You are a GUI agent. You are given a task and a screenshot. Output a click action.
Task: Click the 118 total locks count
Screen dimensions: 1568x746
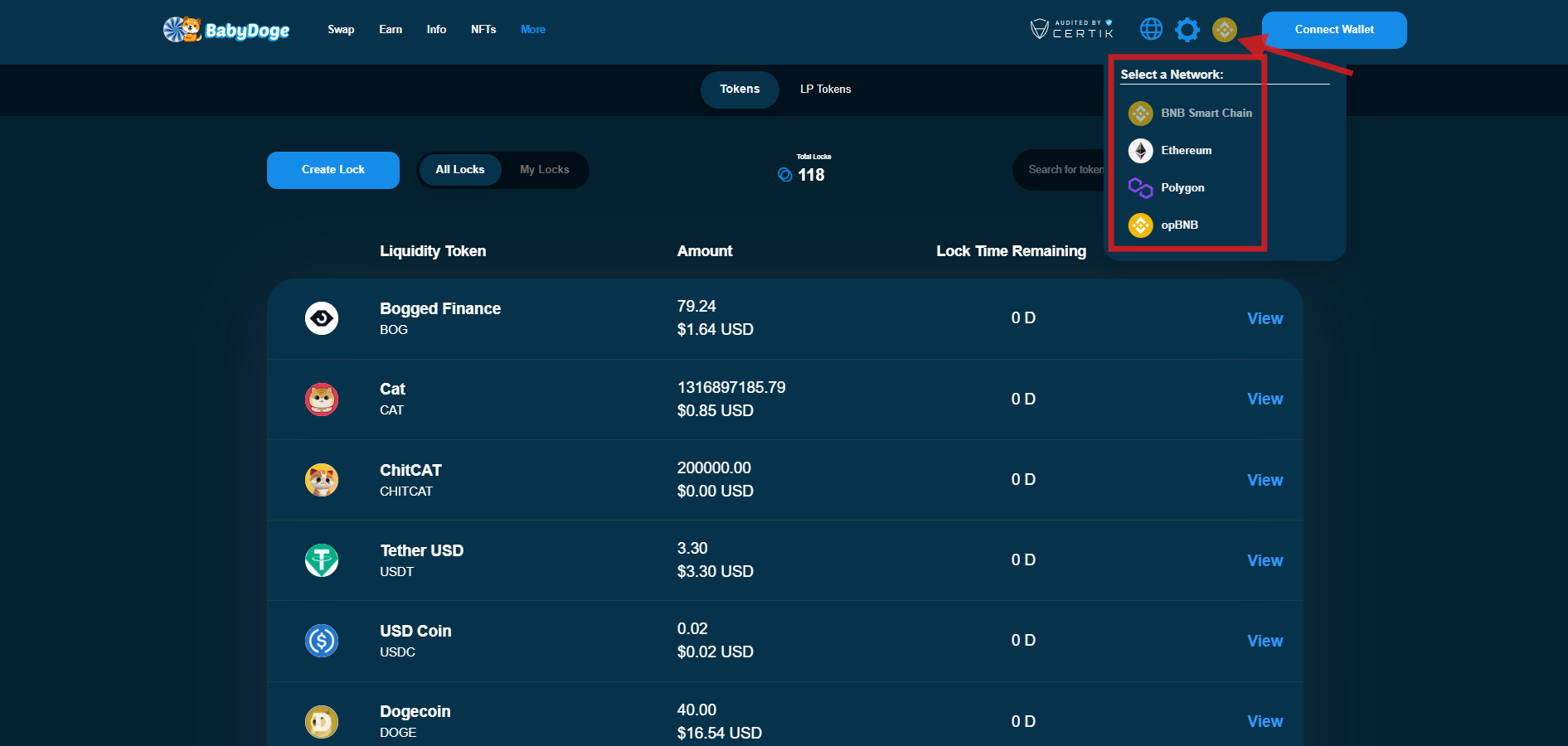[x=811, y=175]
